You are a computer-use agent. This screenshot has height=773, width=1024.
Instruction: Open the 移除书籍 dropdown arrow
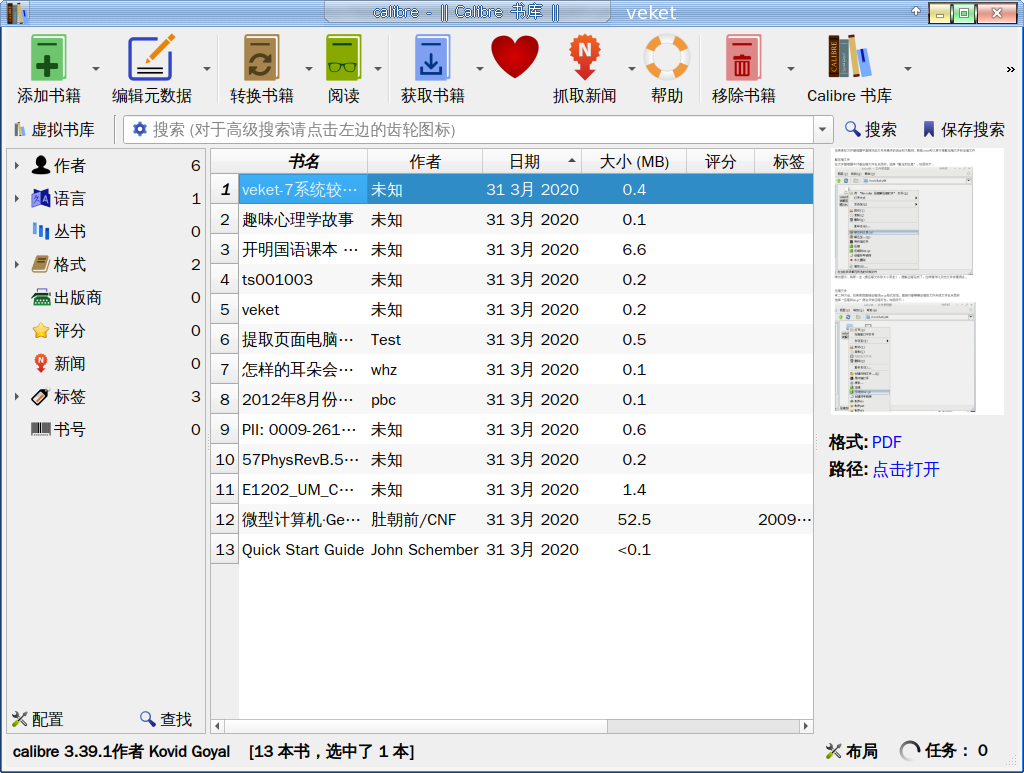(791, 69)
